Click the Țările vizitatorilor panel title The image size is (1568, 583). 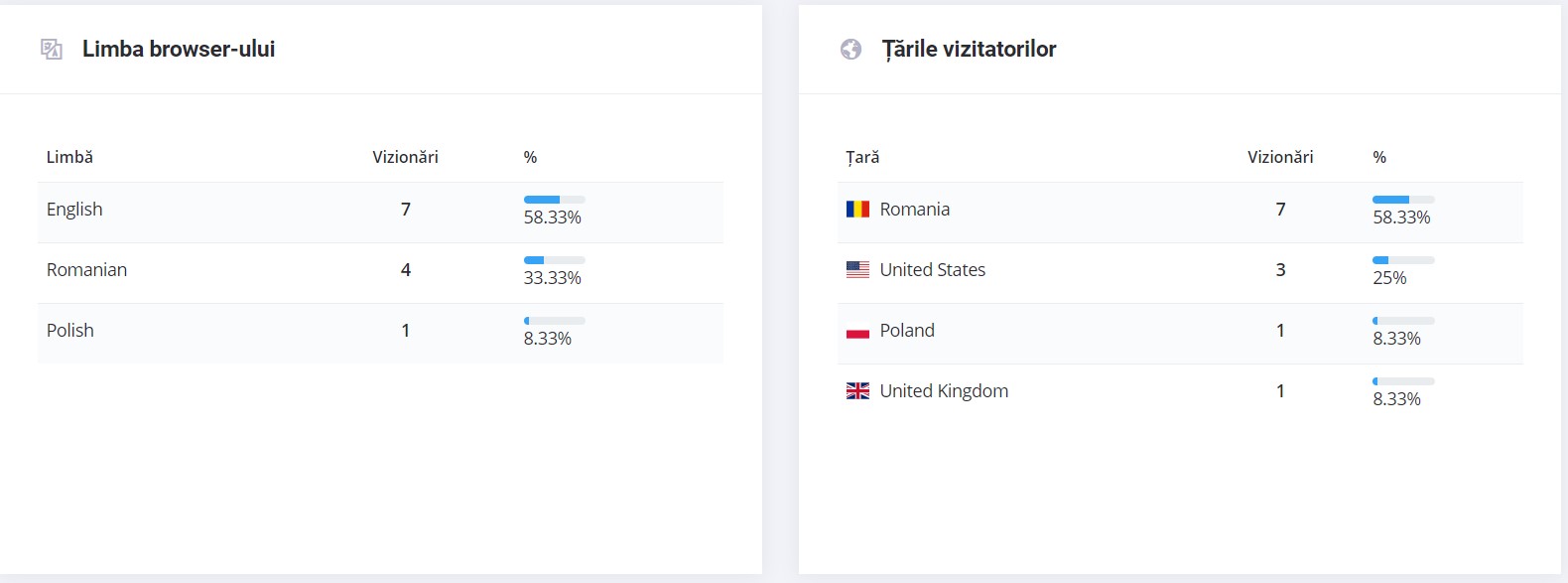tap(969, 50)
